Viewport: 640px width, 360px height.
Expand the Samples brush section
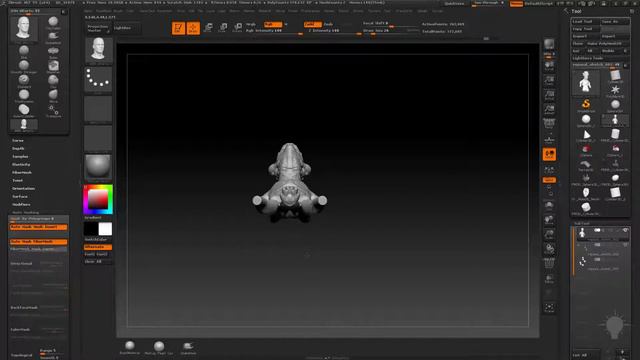pyautogui.click(x=20, y=157)
